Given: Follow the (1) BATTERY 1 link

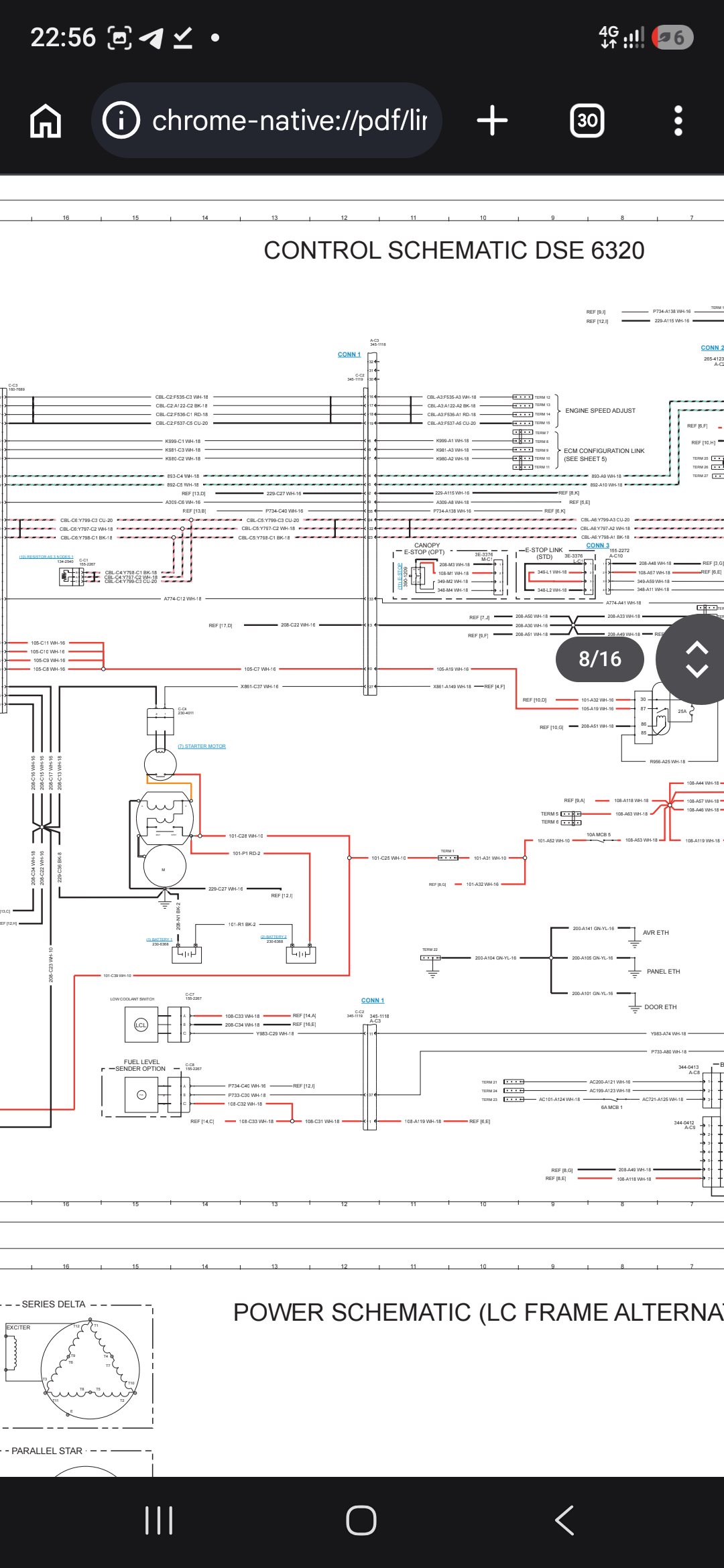Looking at the screenshot, I should (x=160, y=939).
